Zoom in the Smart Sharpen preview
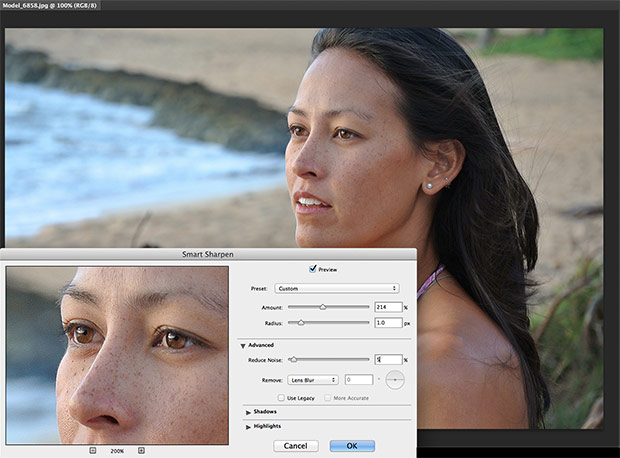This screenshot has height=458, width=620. (141, 451)
